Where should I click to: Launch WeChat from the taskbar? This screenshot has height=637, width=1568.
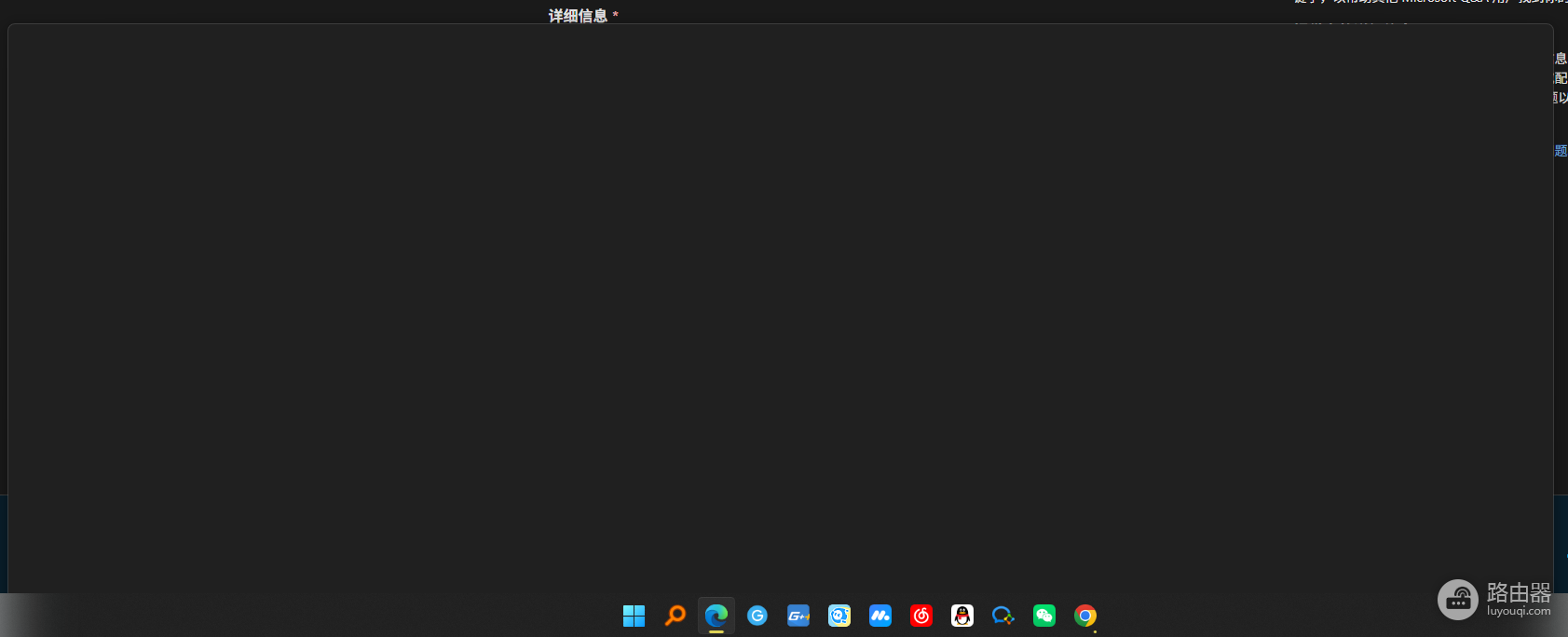tap(1043, 616)
